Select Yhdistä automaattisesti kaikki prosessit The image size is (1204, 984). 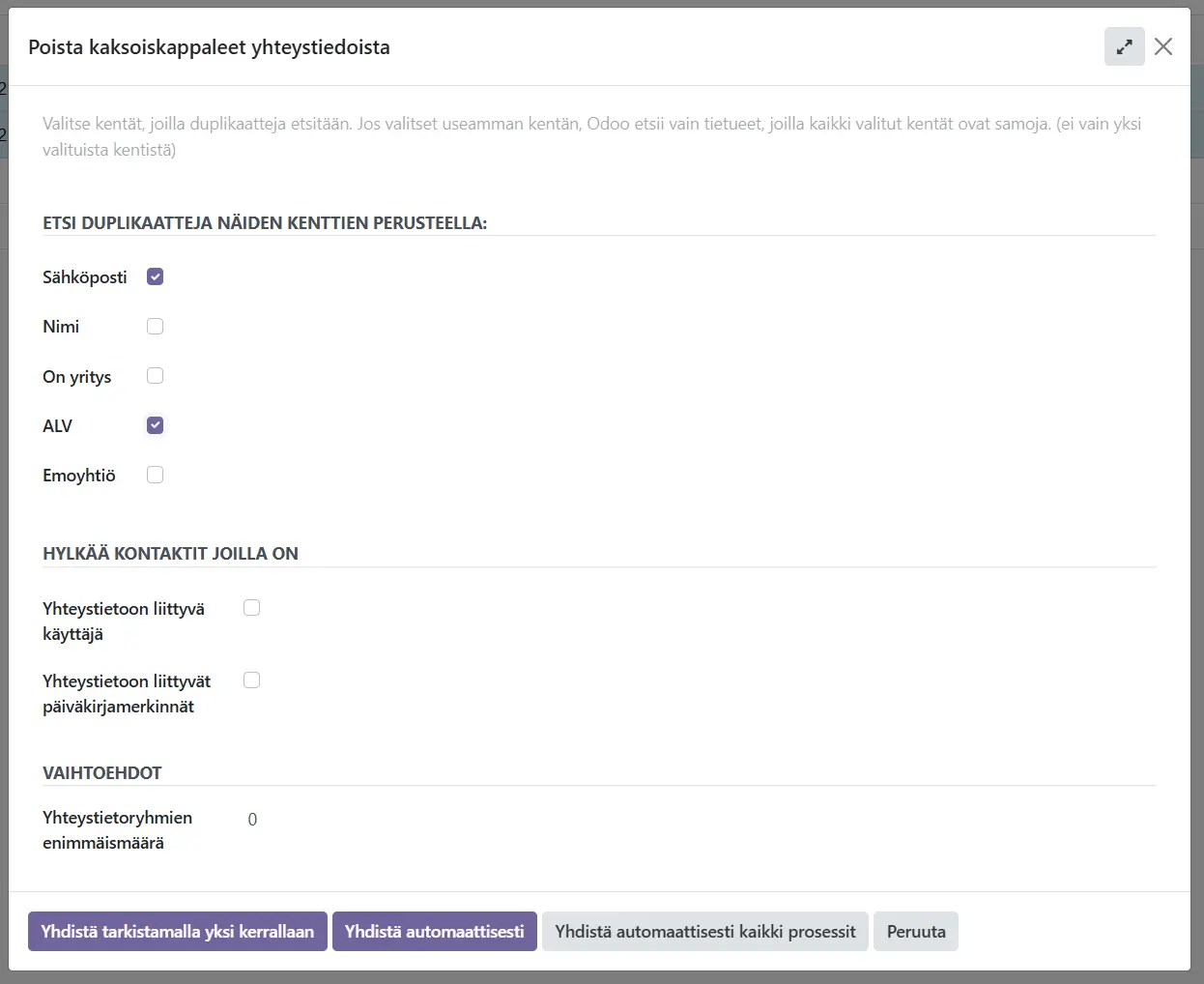click(704, 932)
